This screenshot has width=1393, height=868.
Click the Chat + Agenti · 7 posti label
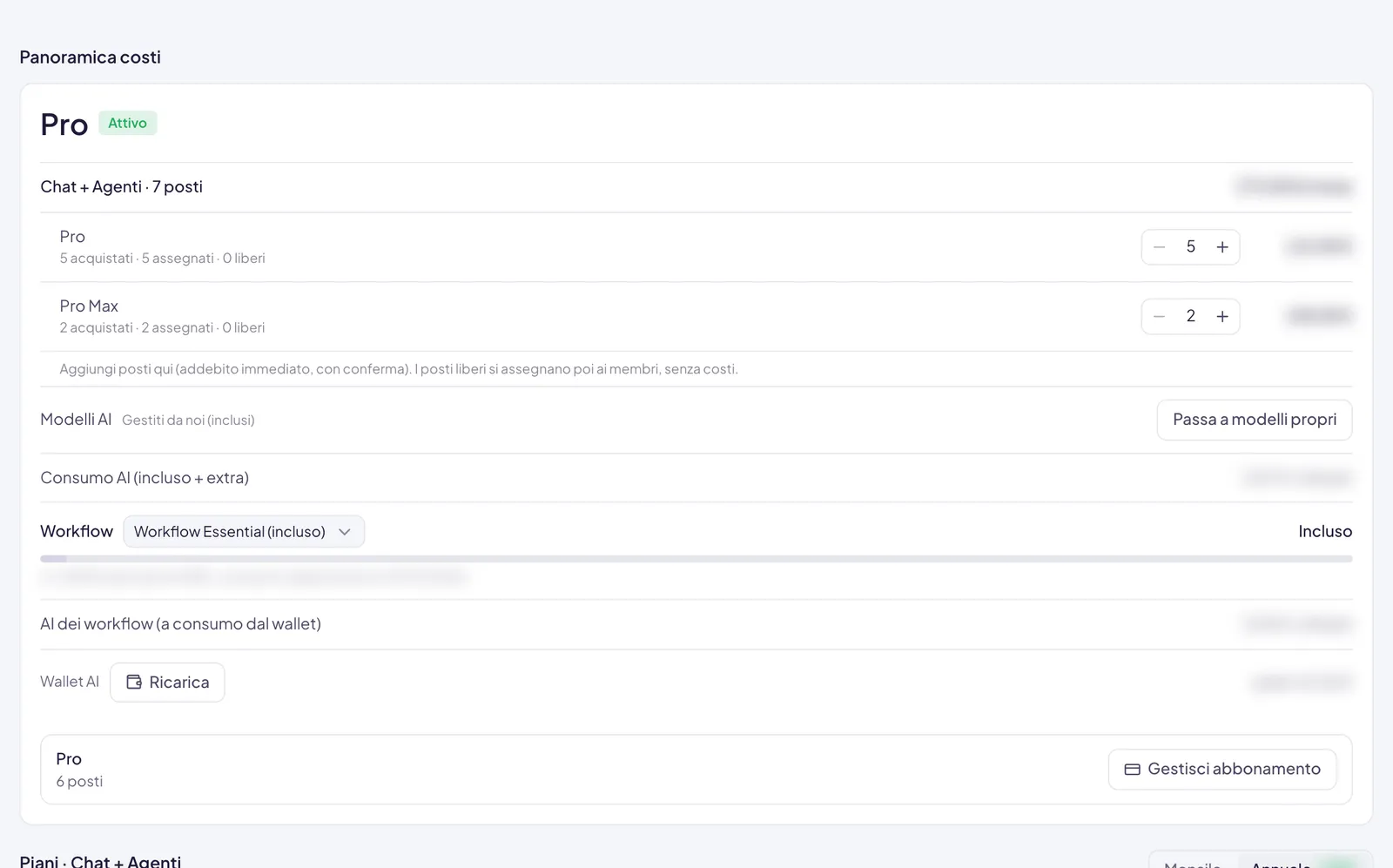(121, 187)
